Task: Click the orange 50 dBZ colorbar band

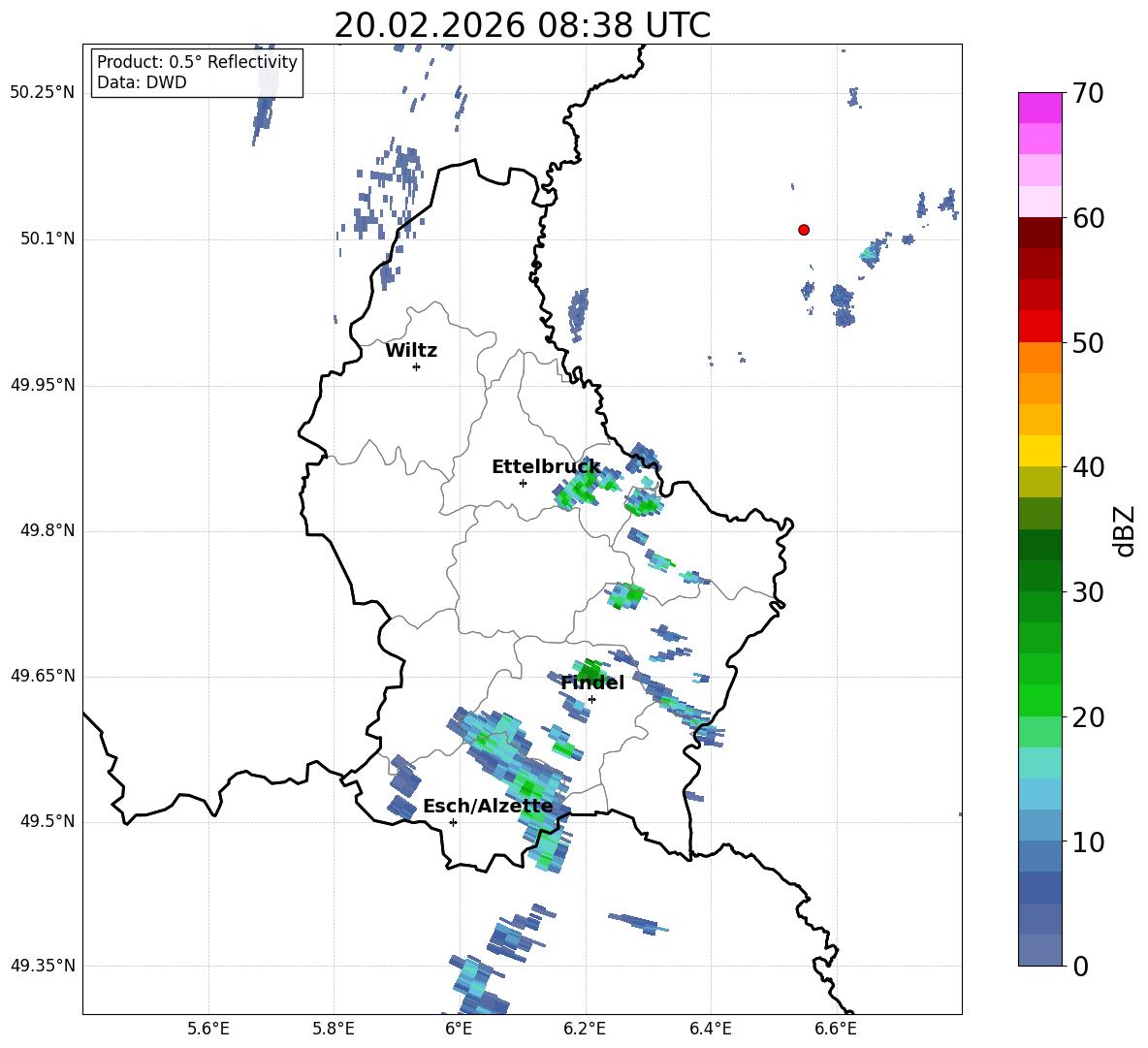Action: point(1039,357)
